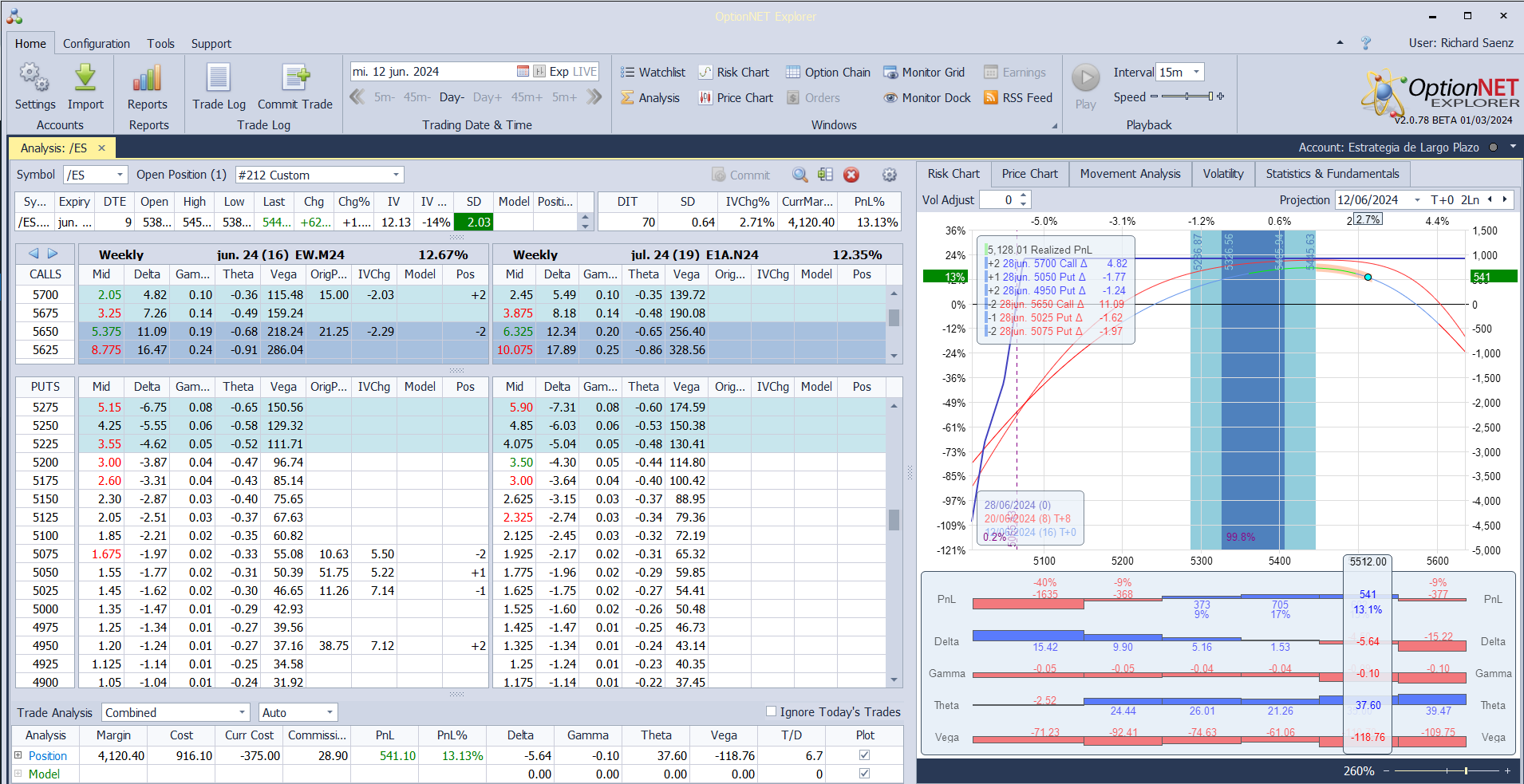Image resolution: width=1524 pixels, height=784 pixels.
Task: Expand the Model row in Trade Analysis
Action: pyautogui.click(x=18, y=774)
